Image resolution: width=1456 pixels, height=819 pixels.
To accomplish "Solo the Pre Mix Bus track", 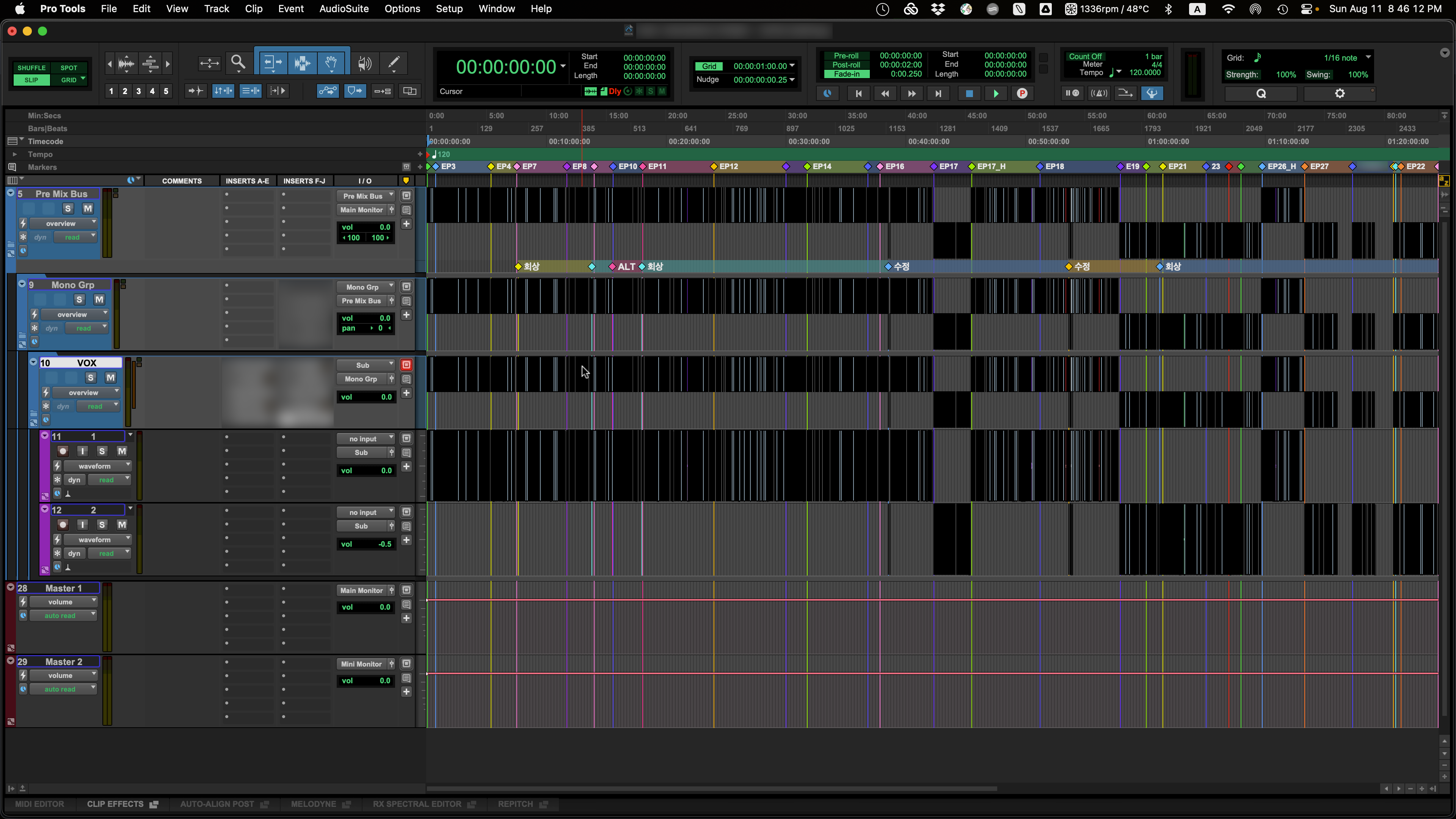I will pos(68,209).
